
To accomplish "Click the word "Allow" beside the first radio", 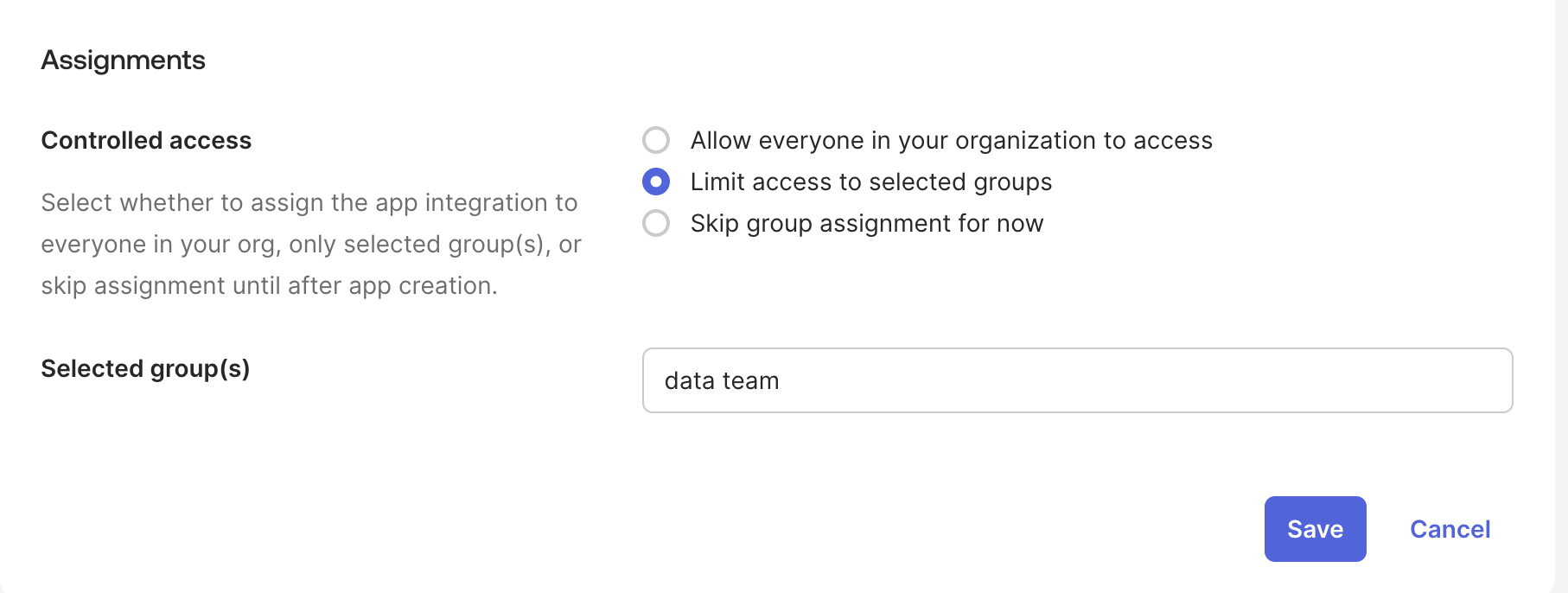I will (x=720, y=140).
